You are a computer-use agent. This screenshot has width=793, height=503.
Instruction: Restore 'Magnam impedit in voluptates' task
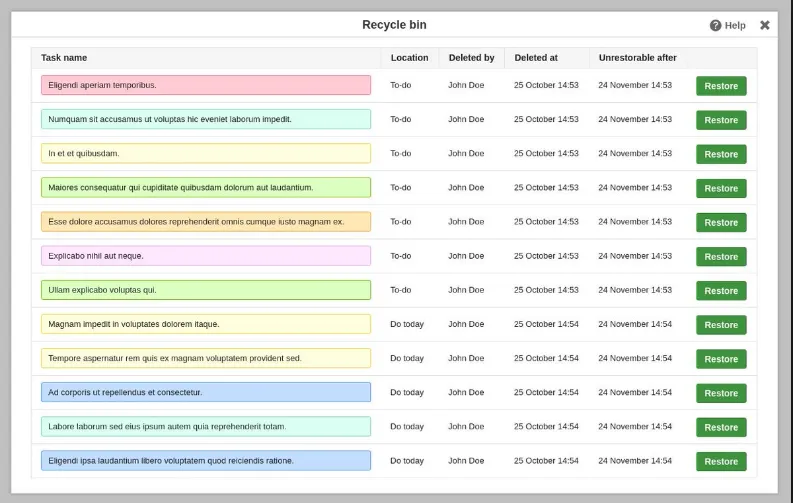point(721,325)
